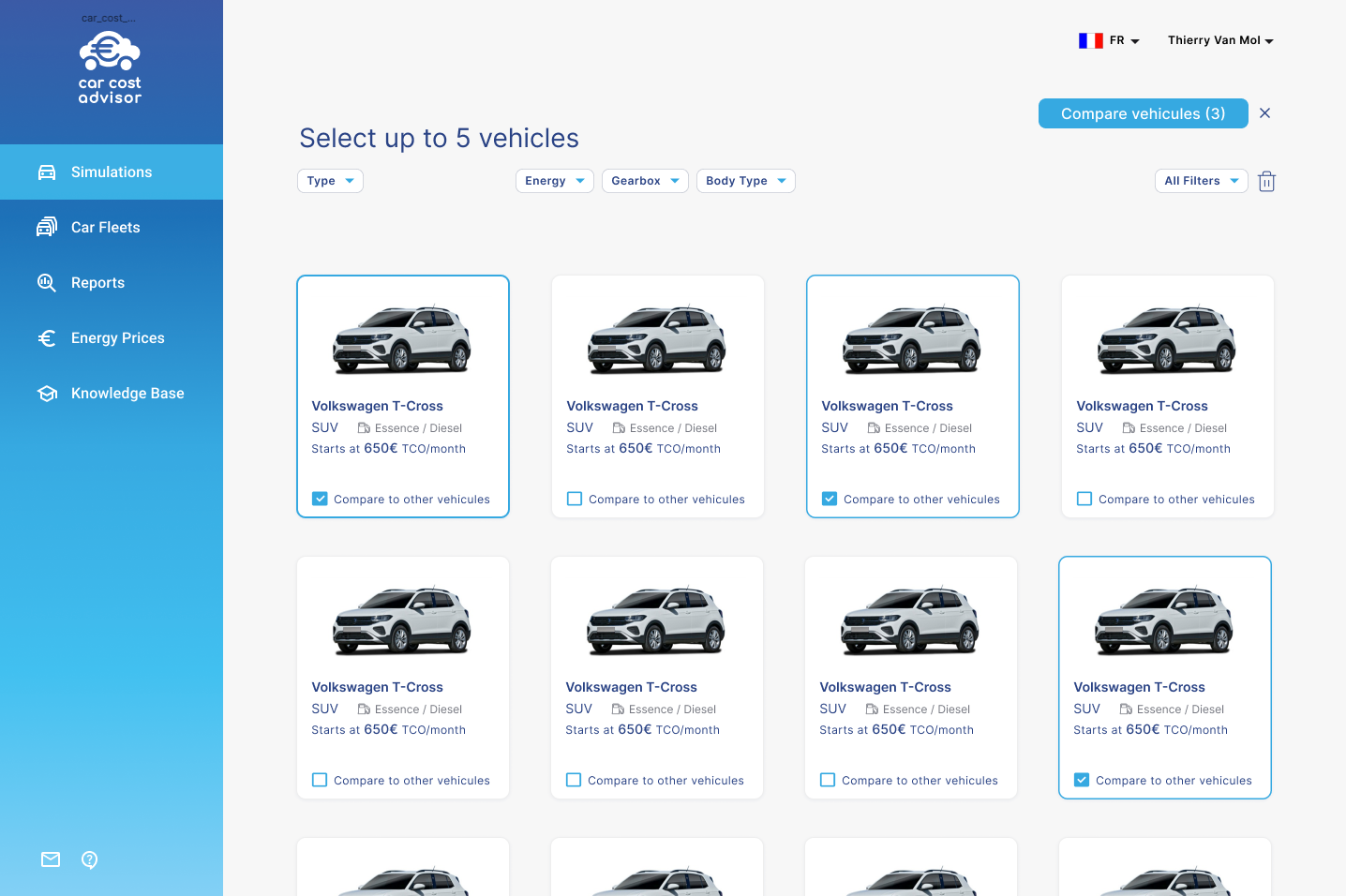Open the Simulations section in sidebar
This screenshot has width=1346, height=896.
(x=112, y=172)
